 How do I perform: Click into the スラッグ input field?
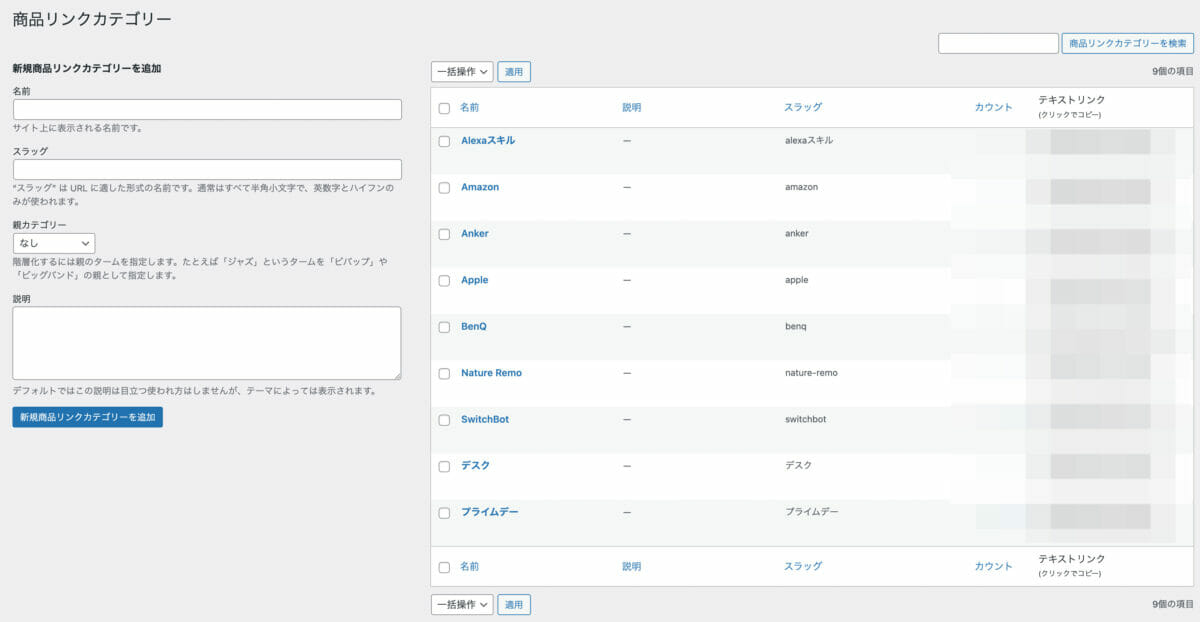pos(207,169)
